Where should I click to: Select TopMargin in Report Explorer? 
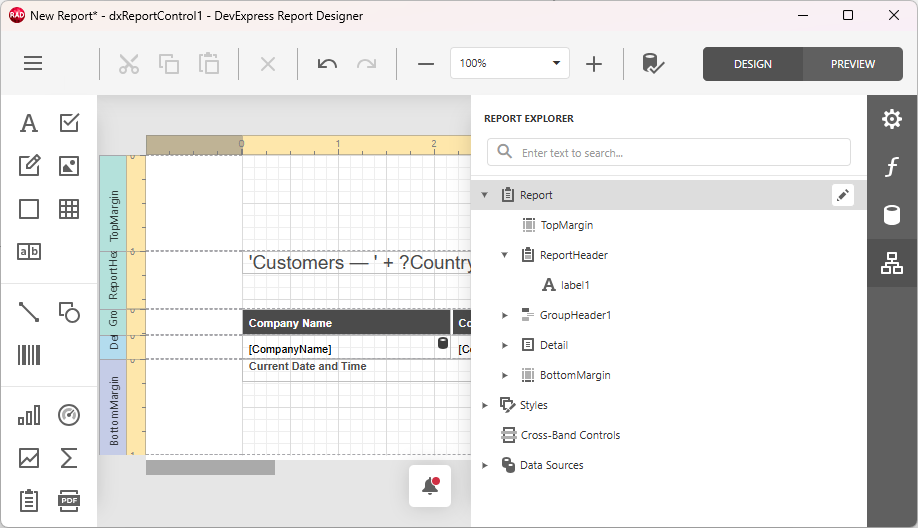(566, 225)
